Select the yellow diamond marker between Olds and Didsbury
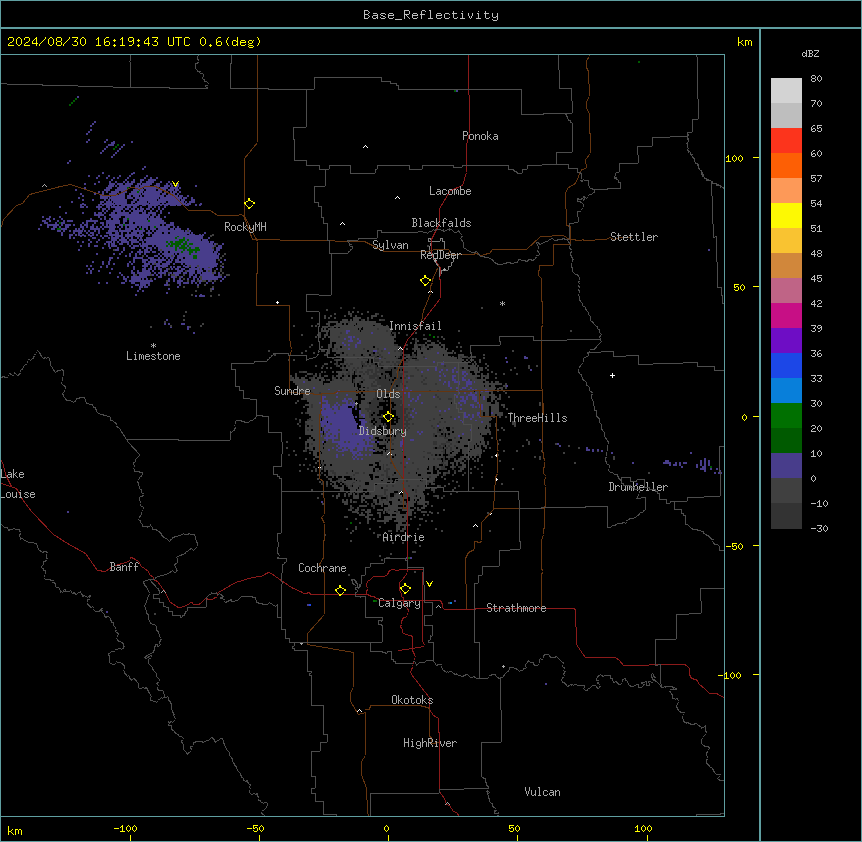The image size is (862, 842). click(389, 417)
